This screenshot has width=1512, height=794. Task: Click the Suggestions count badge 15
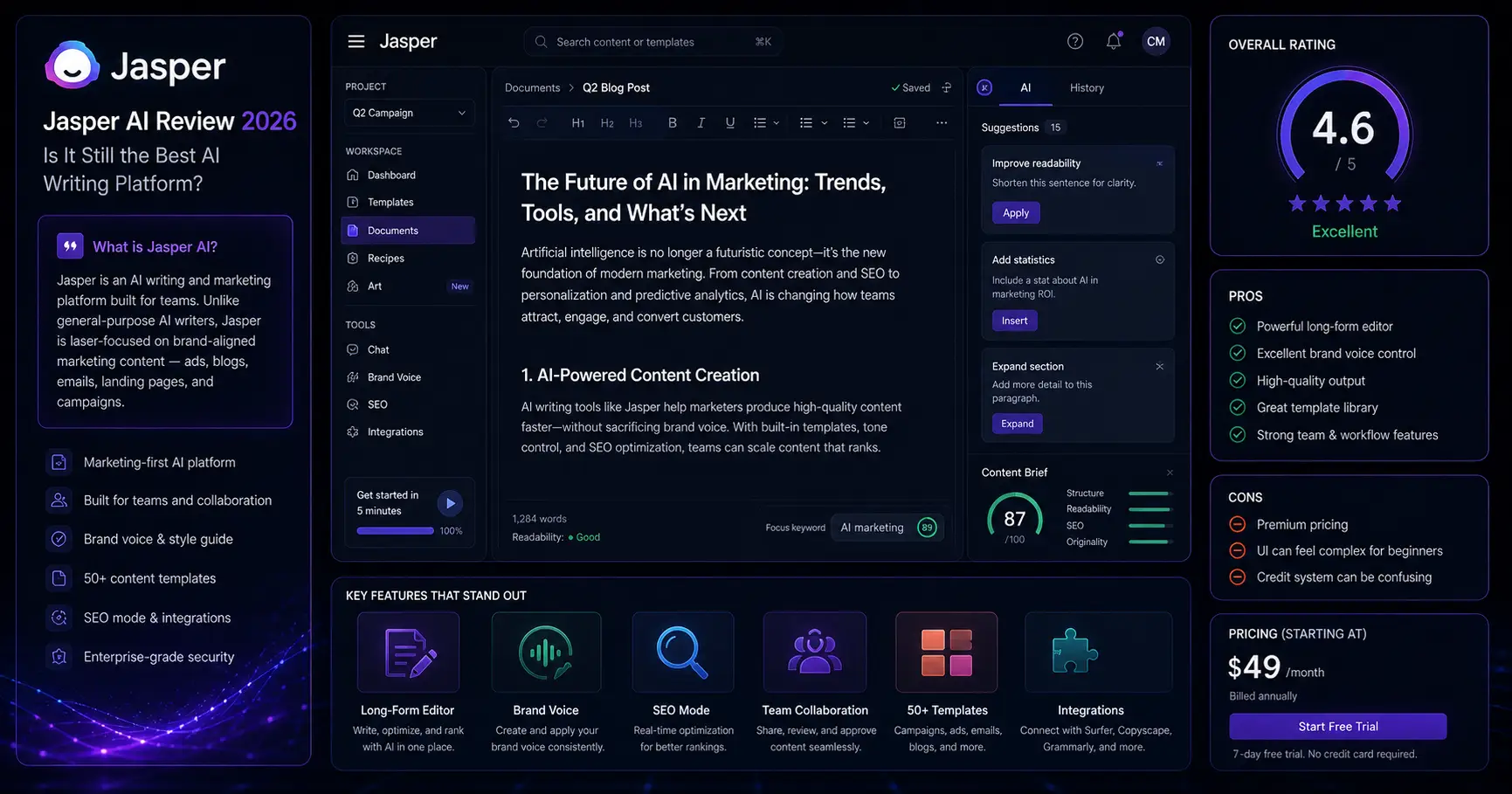[1055, 128]
